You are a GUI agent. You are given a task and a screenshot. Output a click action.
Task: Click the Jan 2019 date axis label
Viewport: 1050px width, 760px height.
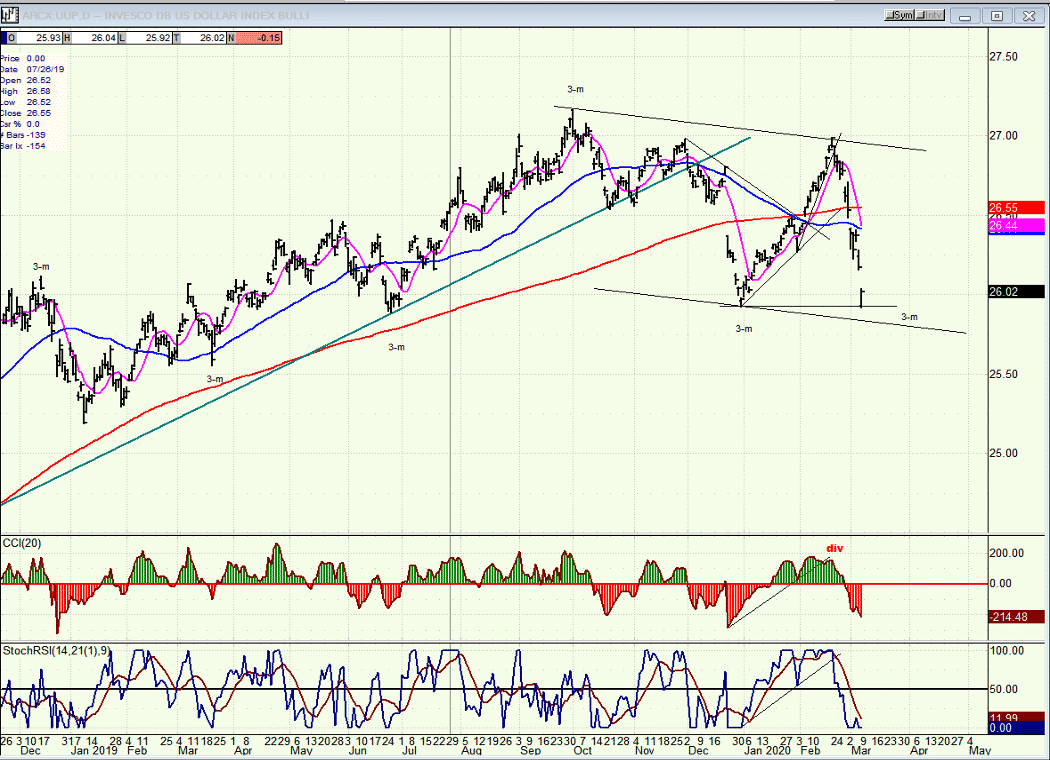tap(94, 751)
